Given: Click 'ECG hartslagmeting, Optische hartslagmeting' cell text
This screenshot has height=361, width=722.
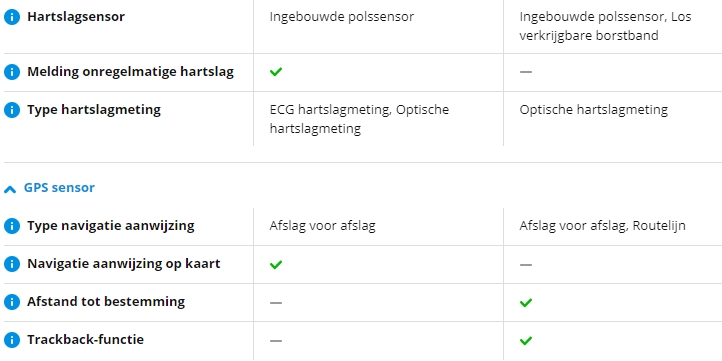Looking at the screenshot, I should (x=359, y=119).
